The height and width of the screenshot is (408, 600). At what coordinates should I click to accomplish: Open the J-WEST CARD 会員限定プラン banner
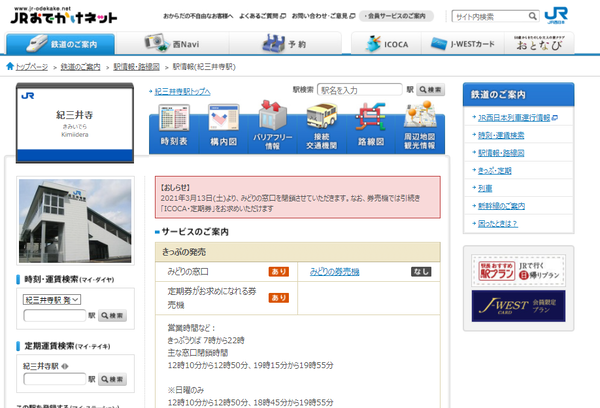pyautogui.click(x=518, y=305)
